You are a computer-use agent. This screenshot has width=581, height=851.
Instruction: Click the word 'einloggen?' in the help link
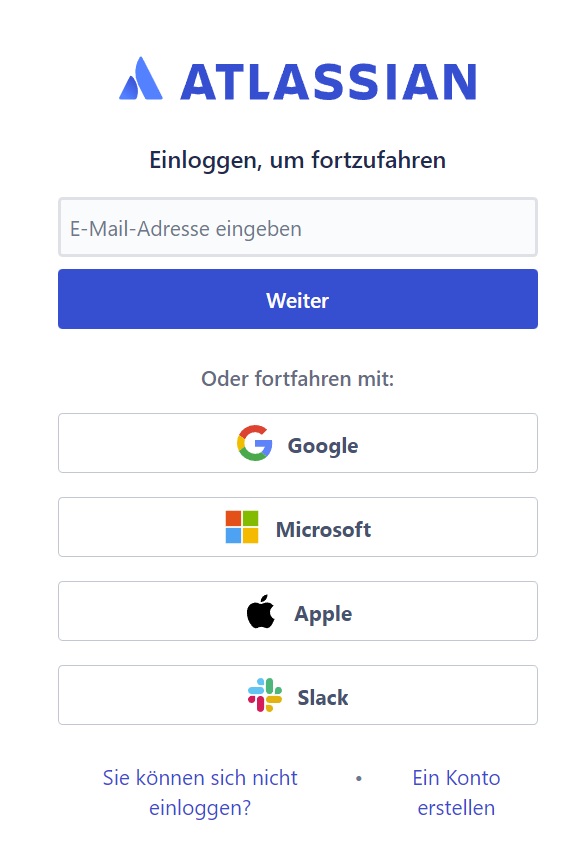click(200, 809)
